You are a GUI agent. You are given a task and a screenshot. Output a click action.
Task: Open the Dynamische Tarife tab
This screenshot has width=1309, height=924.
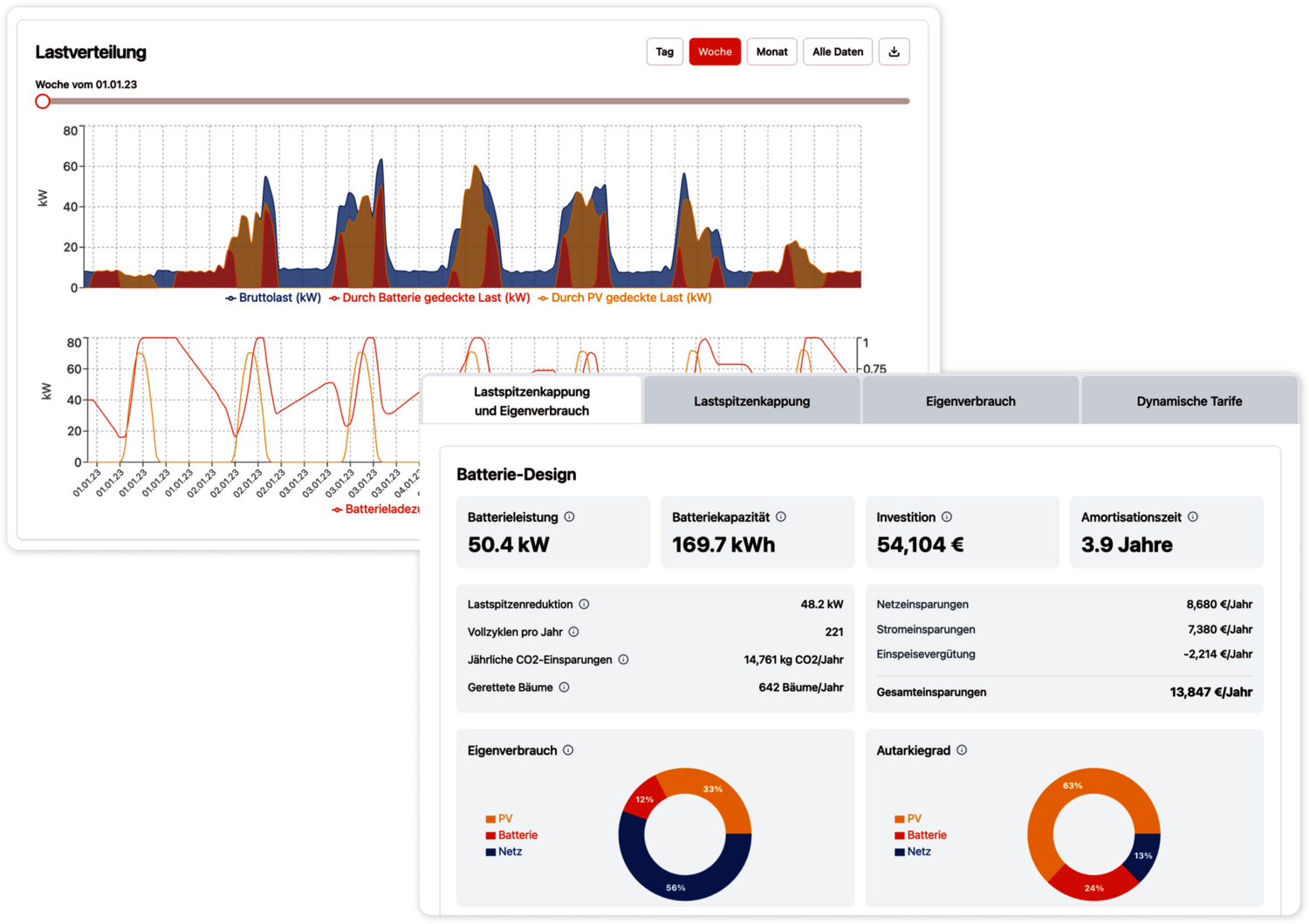click(x=1189, y=401)
